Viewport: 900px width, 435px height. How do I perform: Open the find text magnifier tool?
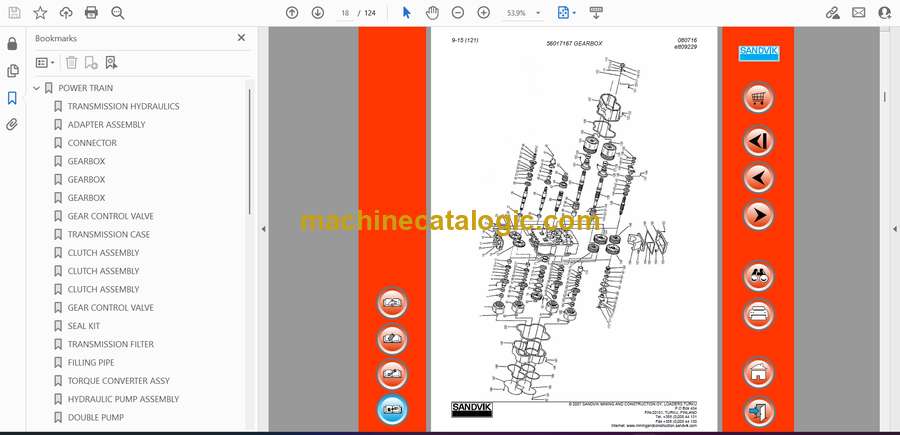118,13
